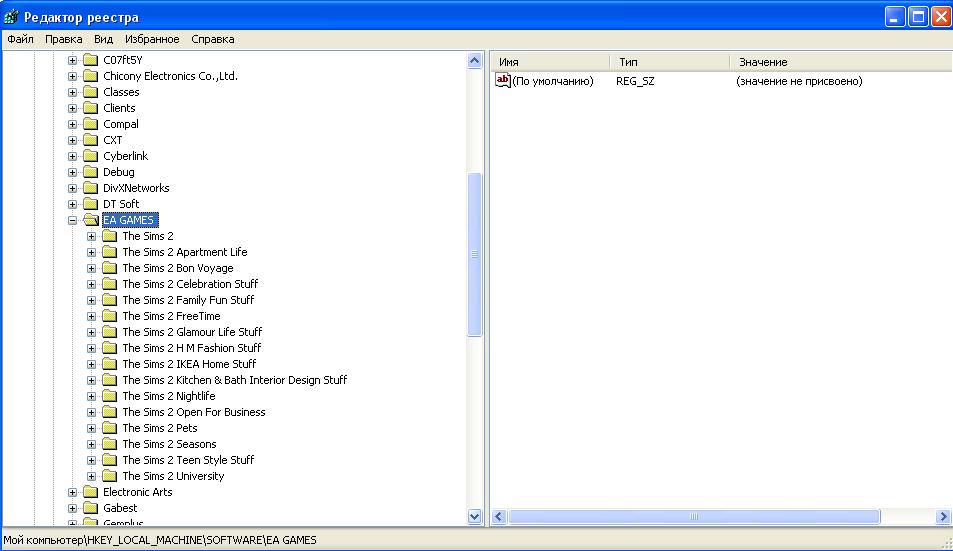
Task: Sort values by the Имя column header
Action: pos(549,62)
